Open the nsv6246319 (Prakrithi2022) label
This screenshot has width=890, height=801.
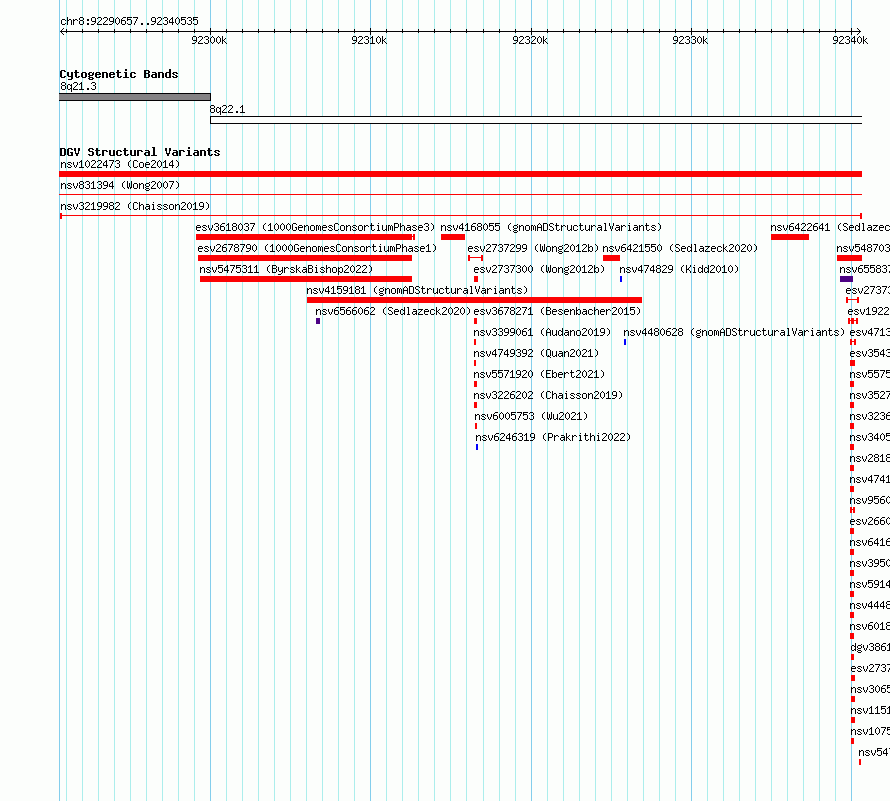[553, 437]
